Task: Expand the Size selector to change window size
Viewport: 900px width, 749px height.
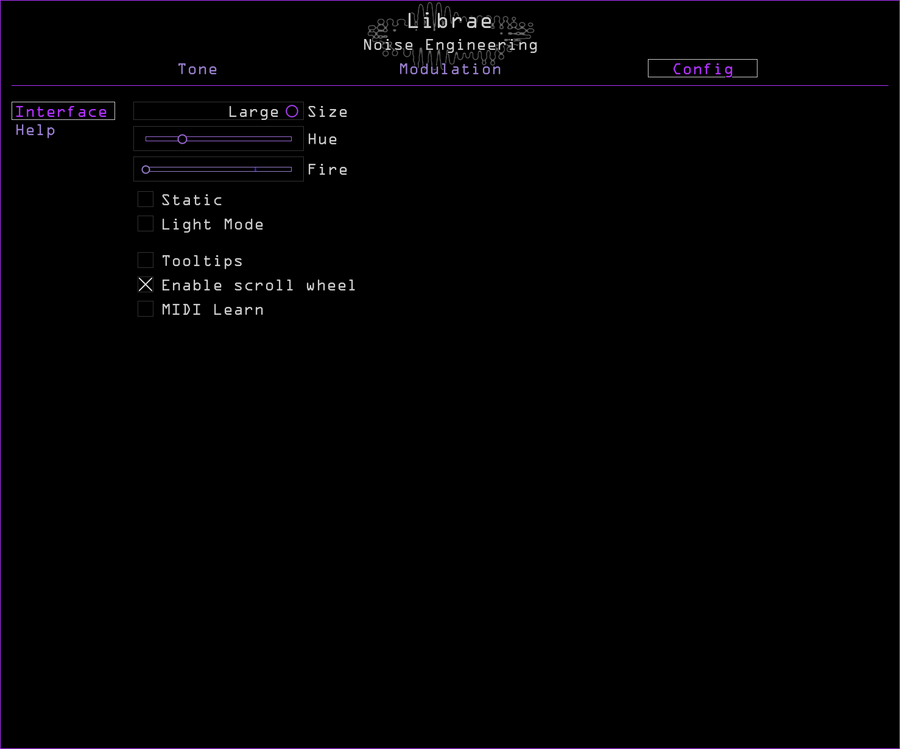Action: pos(217,111)
